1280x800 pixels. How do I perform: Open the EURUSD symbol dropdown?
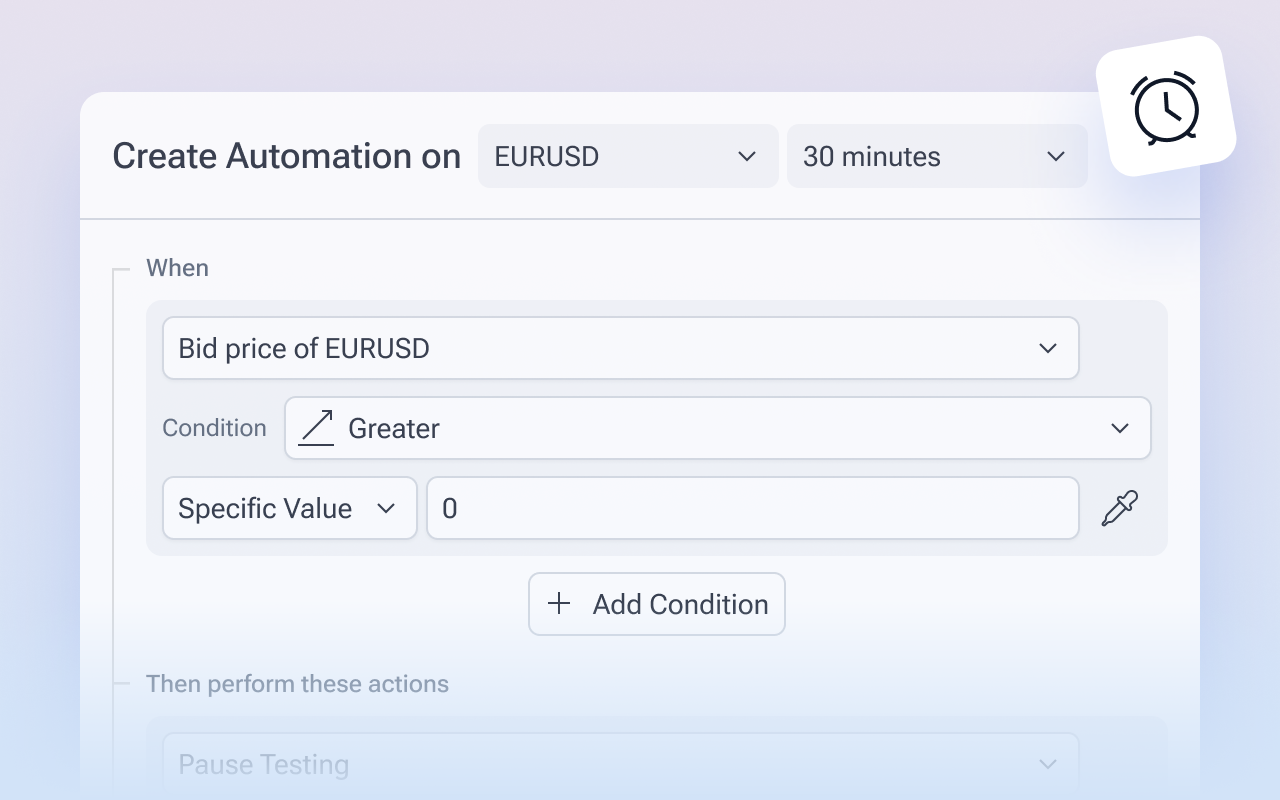click(x=627, y=156)
